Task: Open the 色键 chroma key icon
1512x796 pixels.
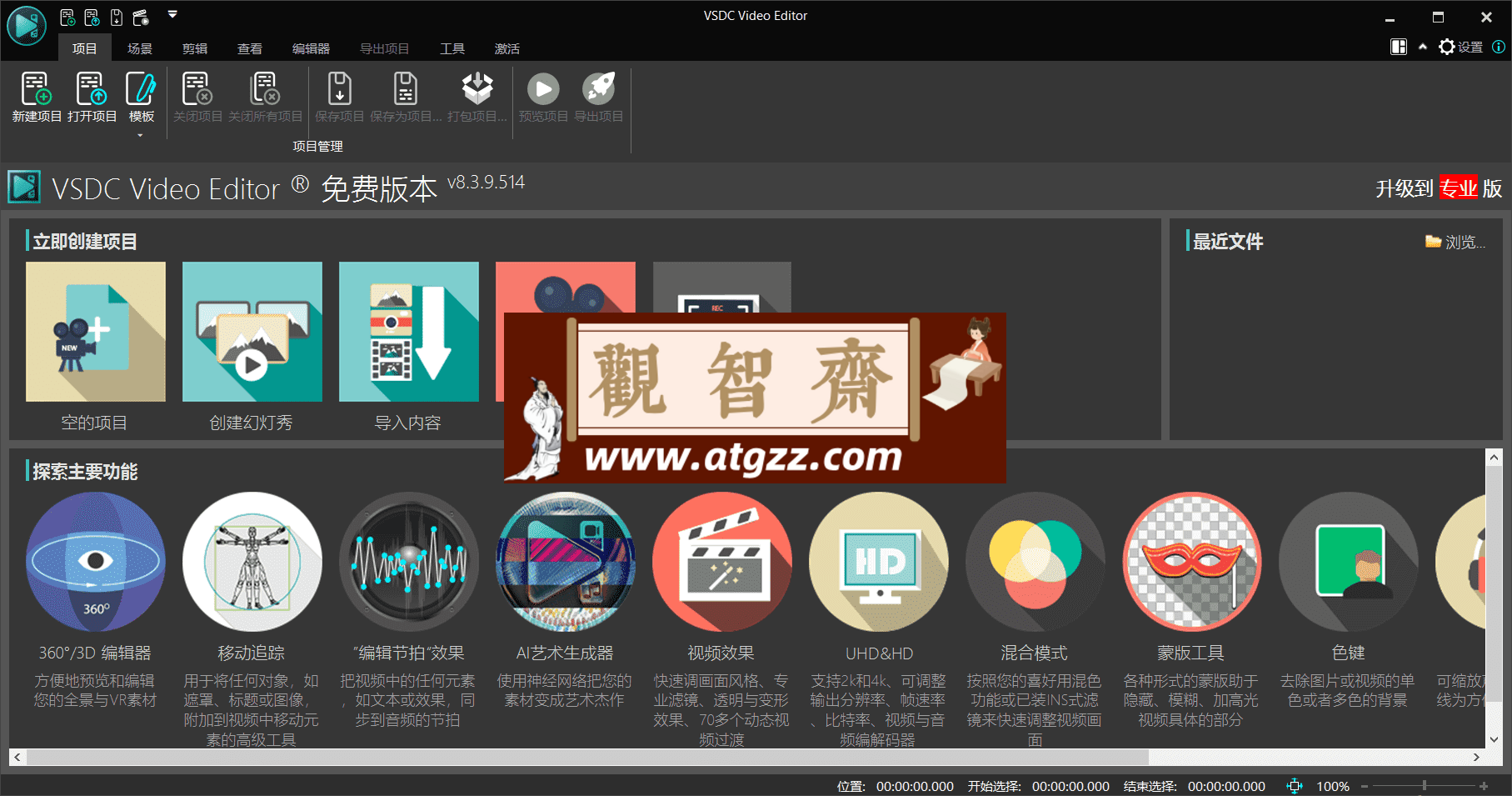Action: [x=1349, y=562]
